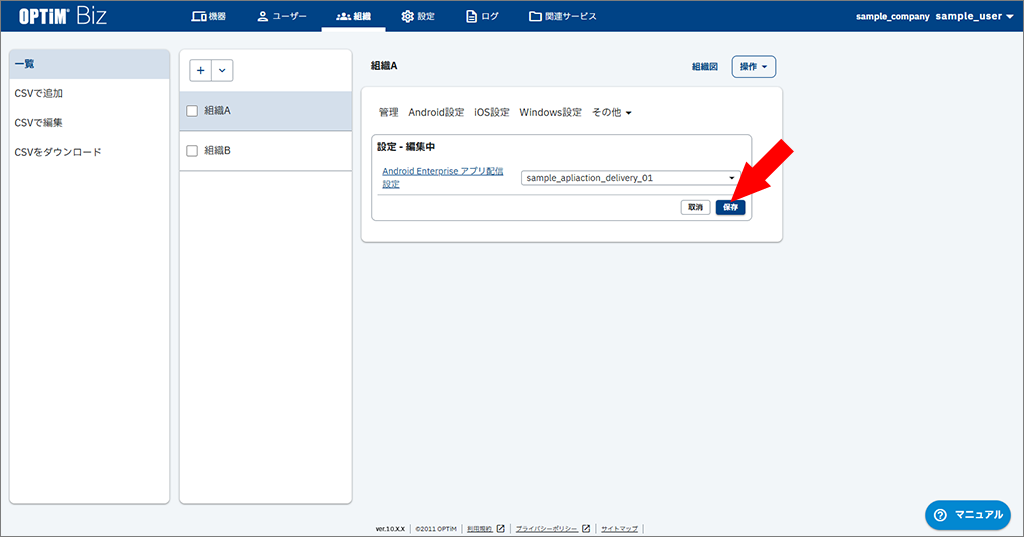Open the 関連サービス folder section

pos(563,16)
